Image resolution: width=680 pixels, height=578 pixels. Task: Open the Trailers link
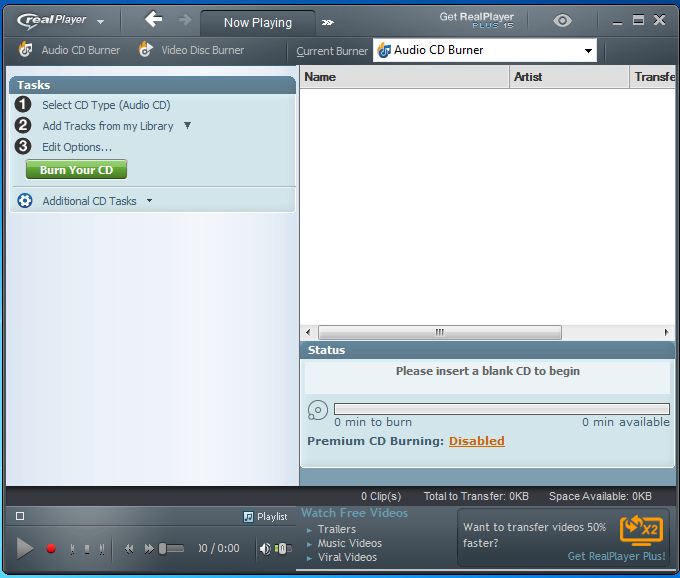[x=337, y=529]
